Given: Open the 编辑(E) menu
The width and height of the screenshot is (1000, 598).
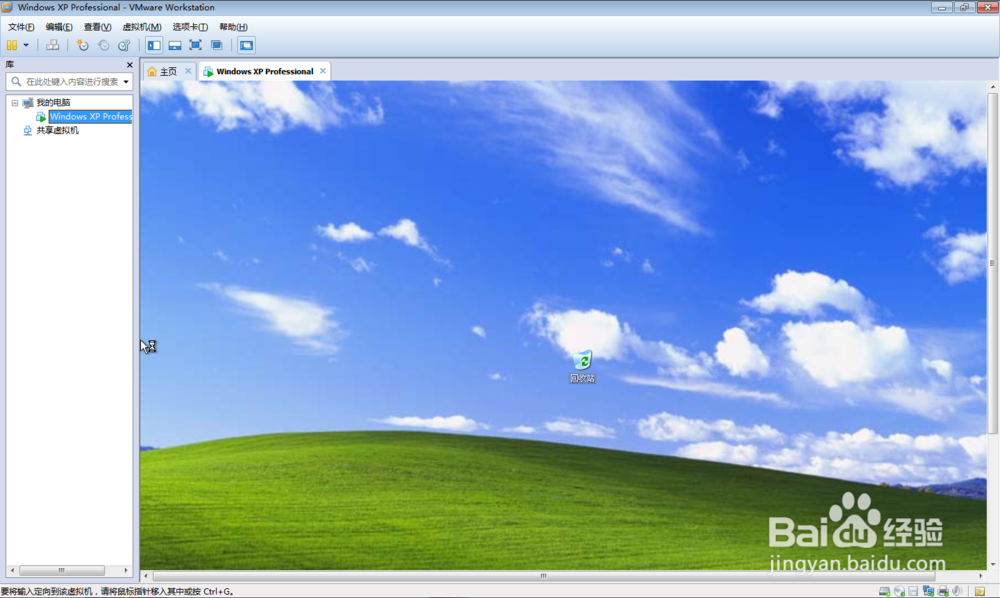Looking at the screenshot, I should point(59,27).
